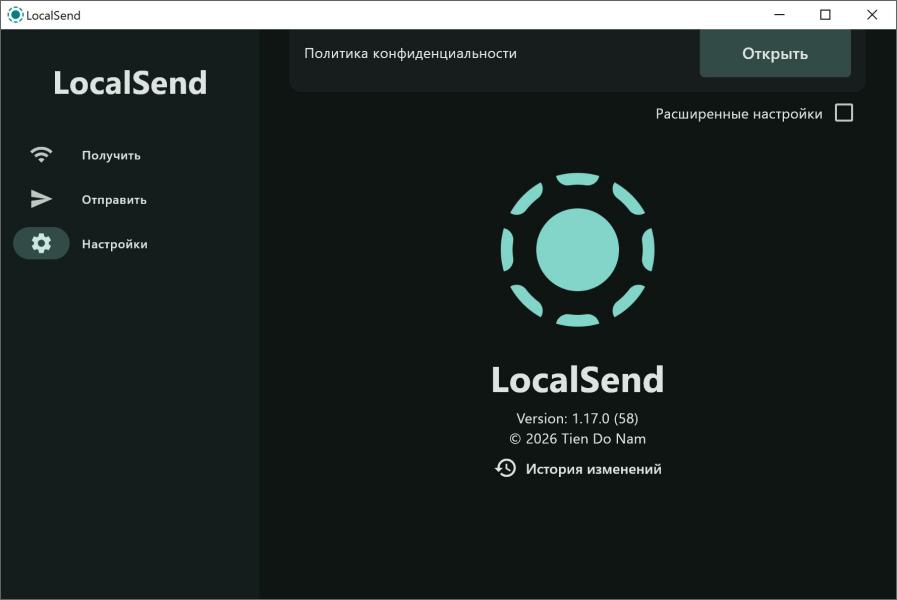
Task: Click the history clock icon near История изменений
Action: pos(506,468)
